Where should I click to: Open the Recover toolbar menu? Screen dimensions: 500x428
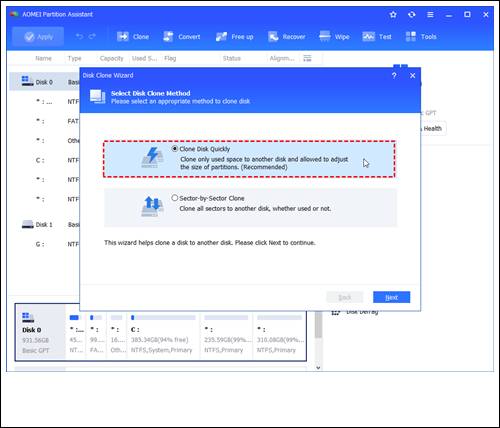click(x=287, y=37)
